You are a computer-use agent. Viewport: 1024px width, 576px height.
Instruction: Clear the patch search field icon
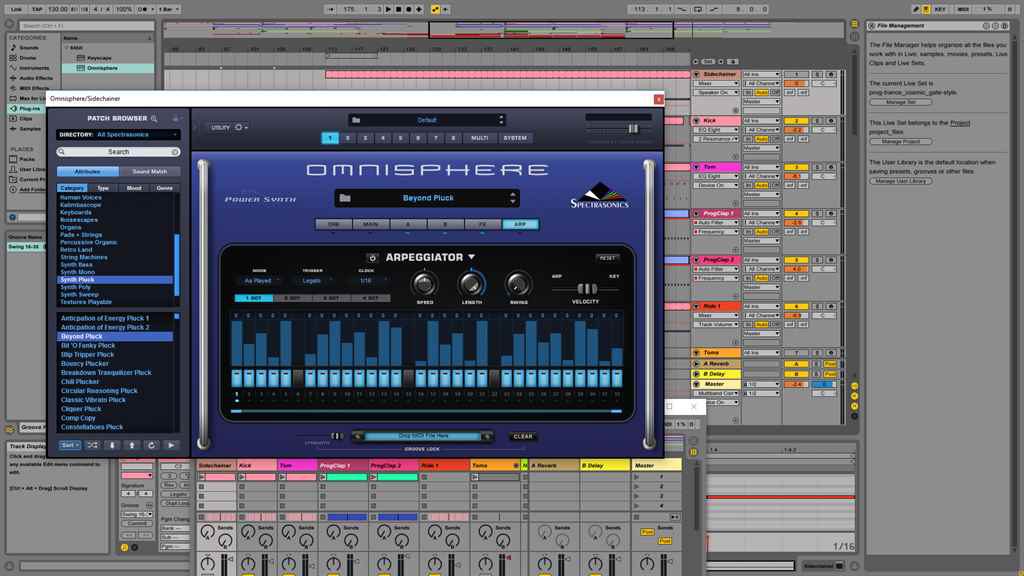click(x=175, y=152)
